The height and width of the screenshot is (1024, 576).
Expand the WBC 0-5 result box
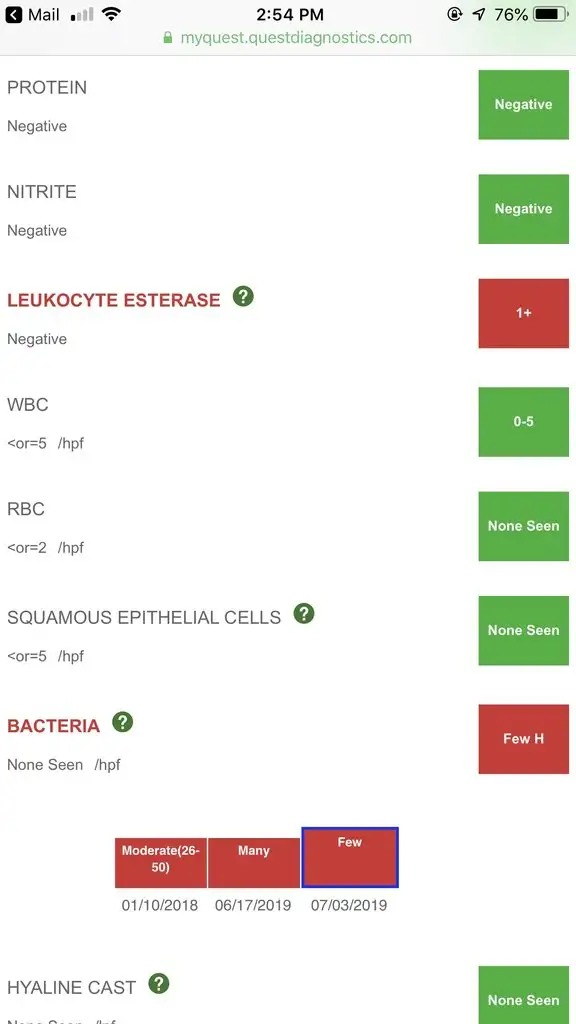(524, 422)
